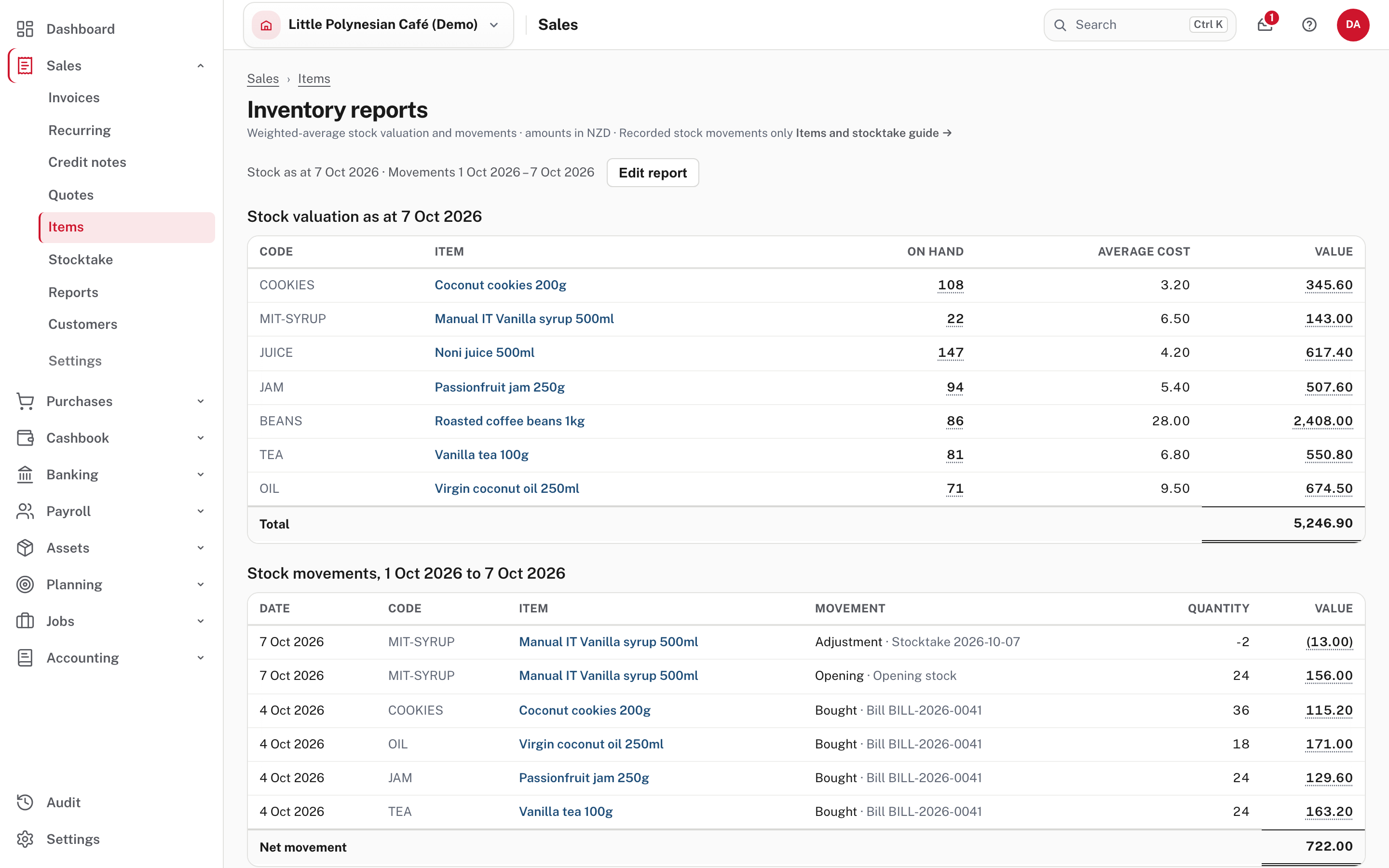
Task: Open Quotes in the Sales submenu
Action: [71, 195]
